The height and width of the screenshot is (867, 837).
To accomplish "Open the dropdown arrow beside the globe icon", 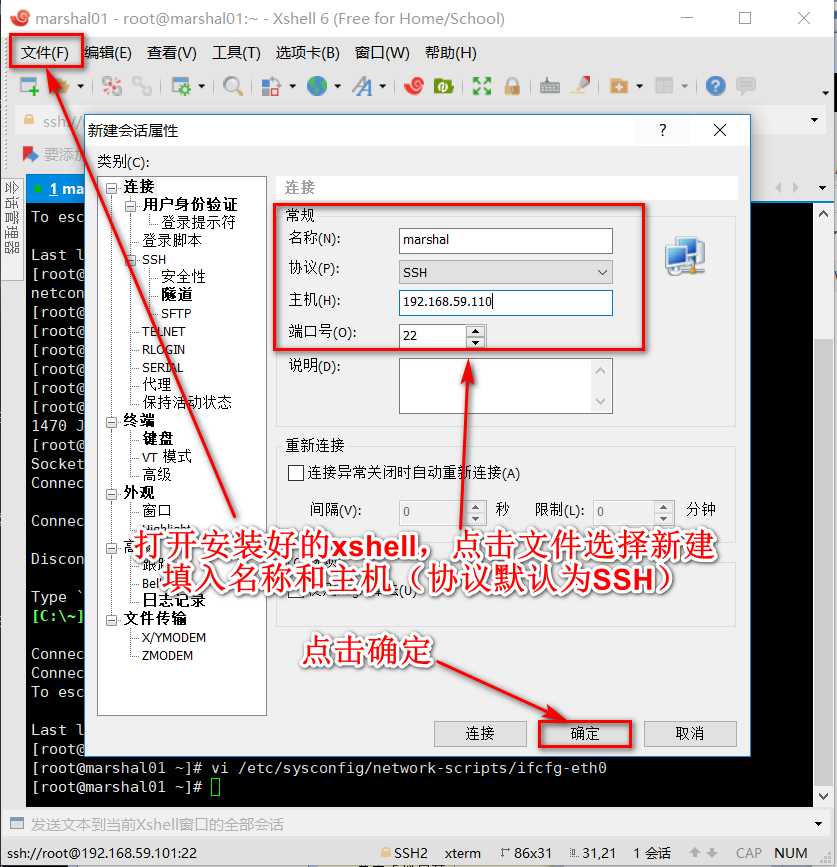I will tap(337, 86).
